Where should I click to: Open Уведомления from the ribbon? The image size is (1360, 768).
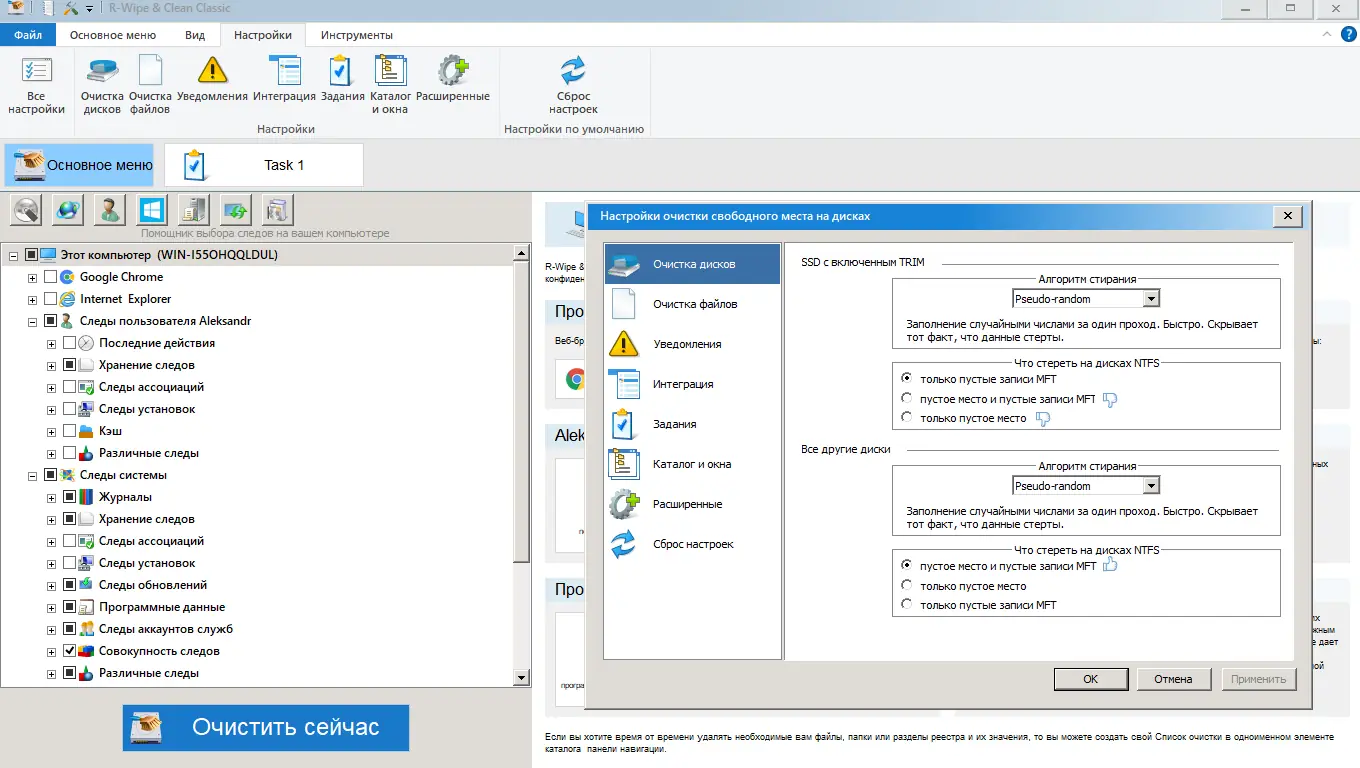pyautogui.click(x=212, y=80)
